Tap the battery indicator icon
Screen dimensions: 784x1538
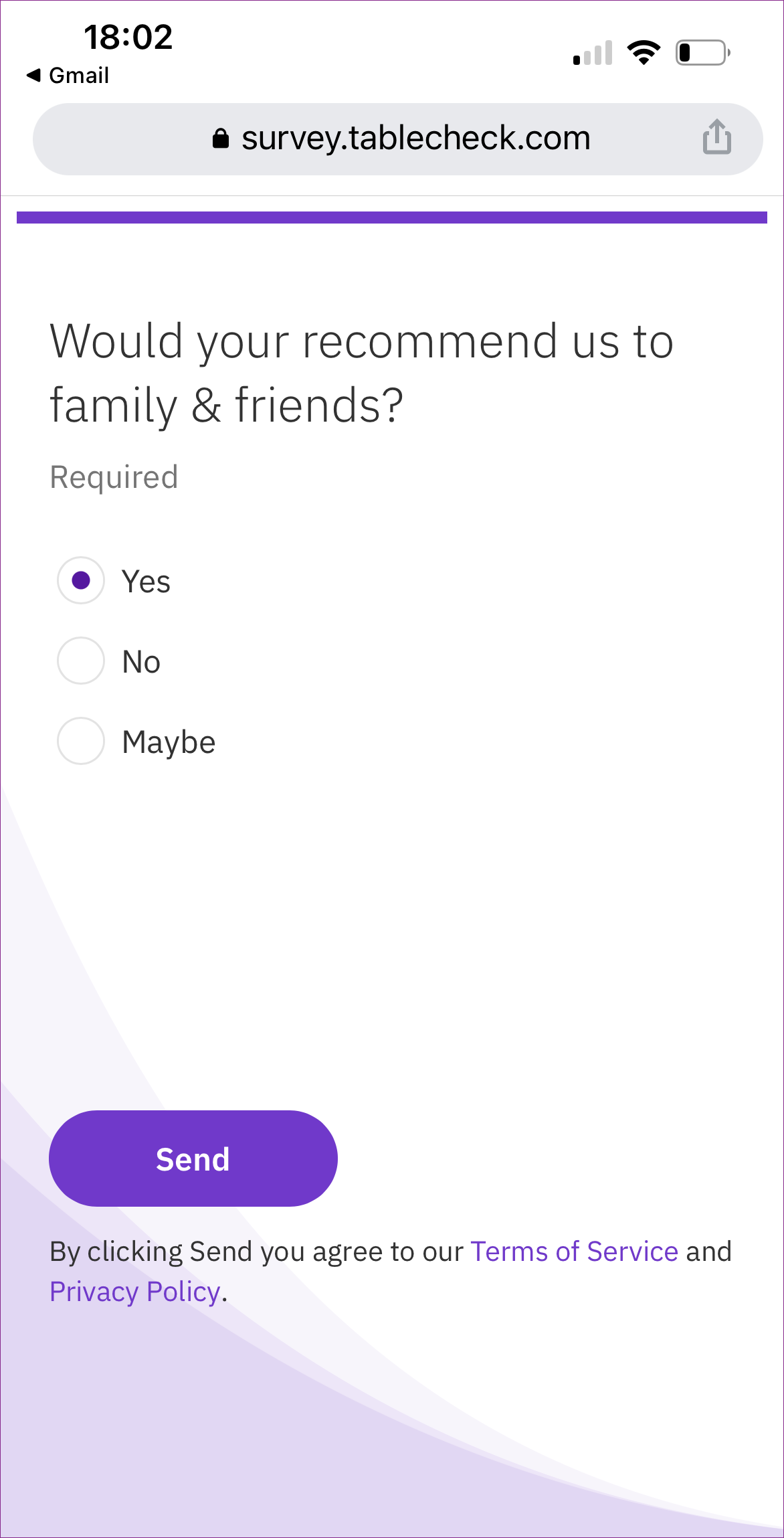tap(703, 52)
